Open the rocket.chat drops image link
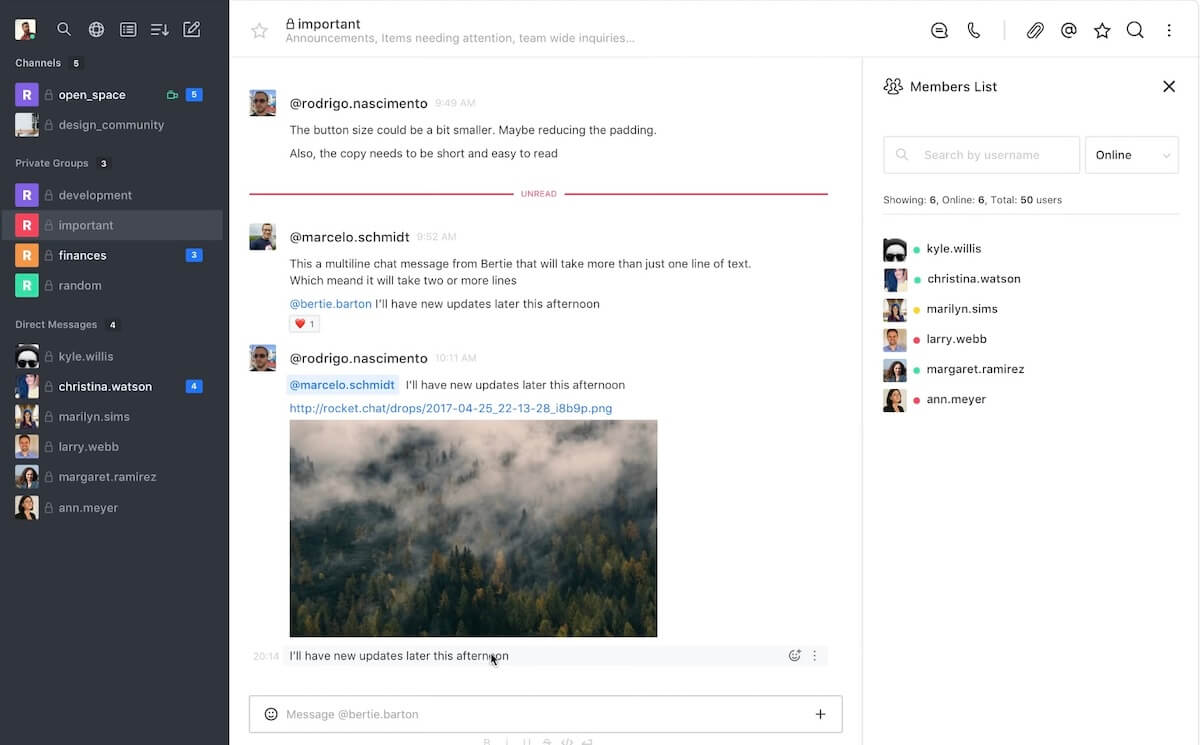1200x745 pixels. pyautogui.click(x=450, y=408)
